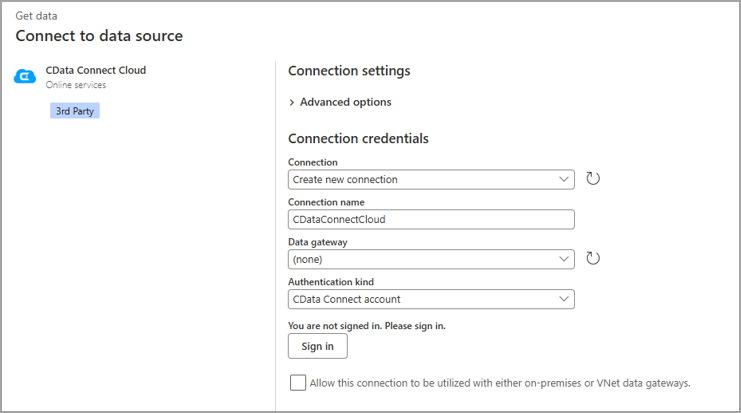
Task: Open the Data gateway dropdown
Action: coord(431,259)
